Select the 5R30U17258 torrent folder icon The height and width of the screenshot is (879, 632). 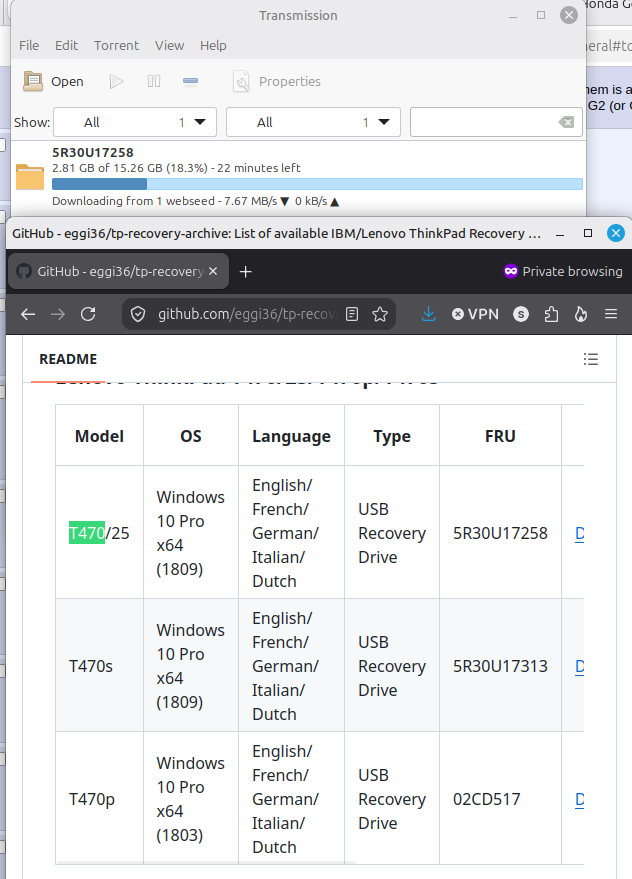pos(30,177)
